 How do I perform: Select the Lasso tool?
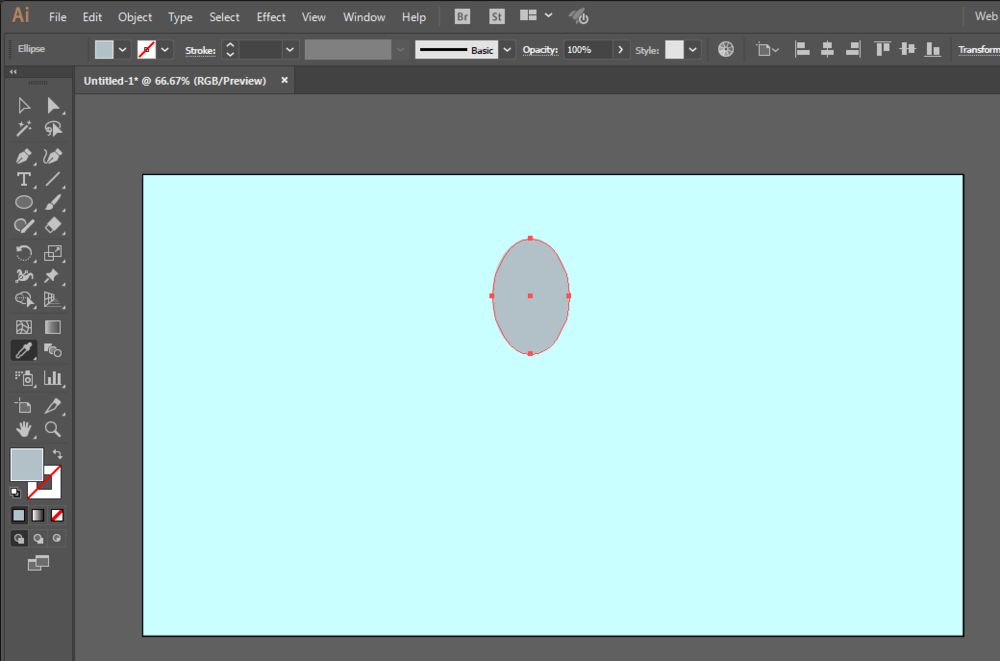53,129
